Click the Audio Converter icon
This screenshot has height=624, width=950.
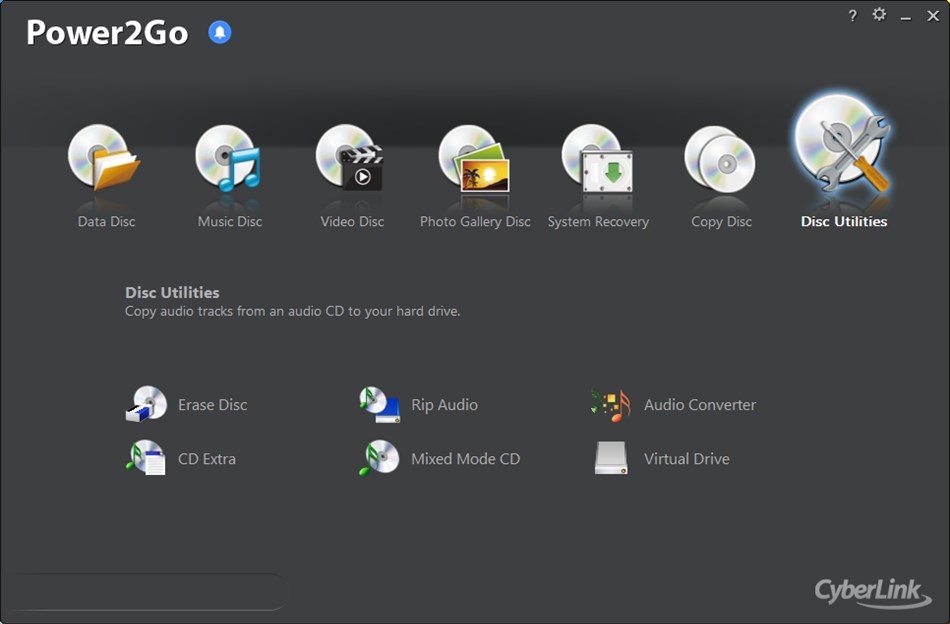coord(611,405)
